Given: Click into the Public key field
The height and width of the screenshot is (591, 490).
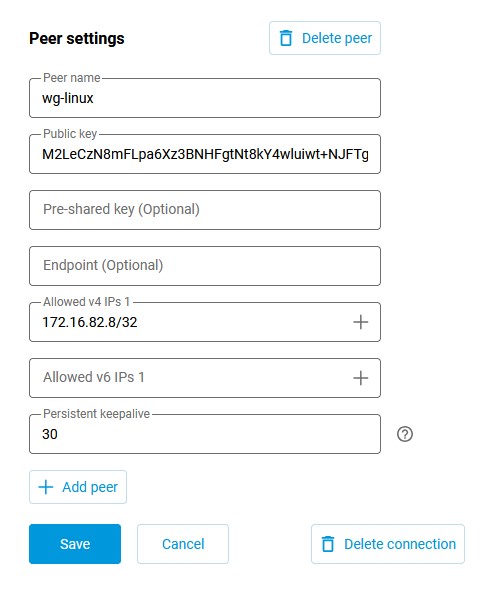Looking at the screenshot, I should 205,154.
